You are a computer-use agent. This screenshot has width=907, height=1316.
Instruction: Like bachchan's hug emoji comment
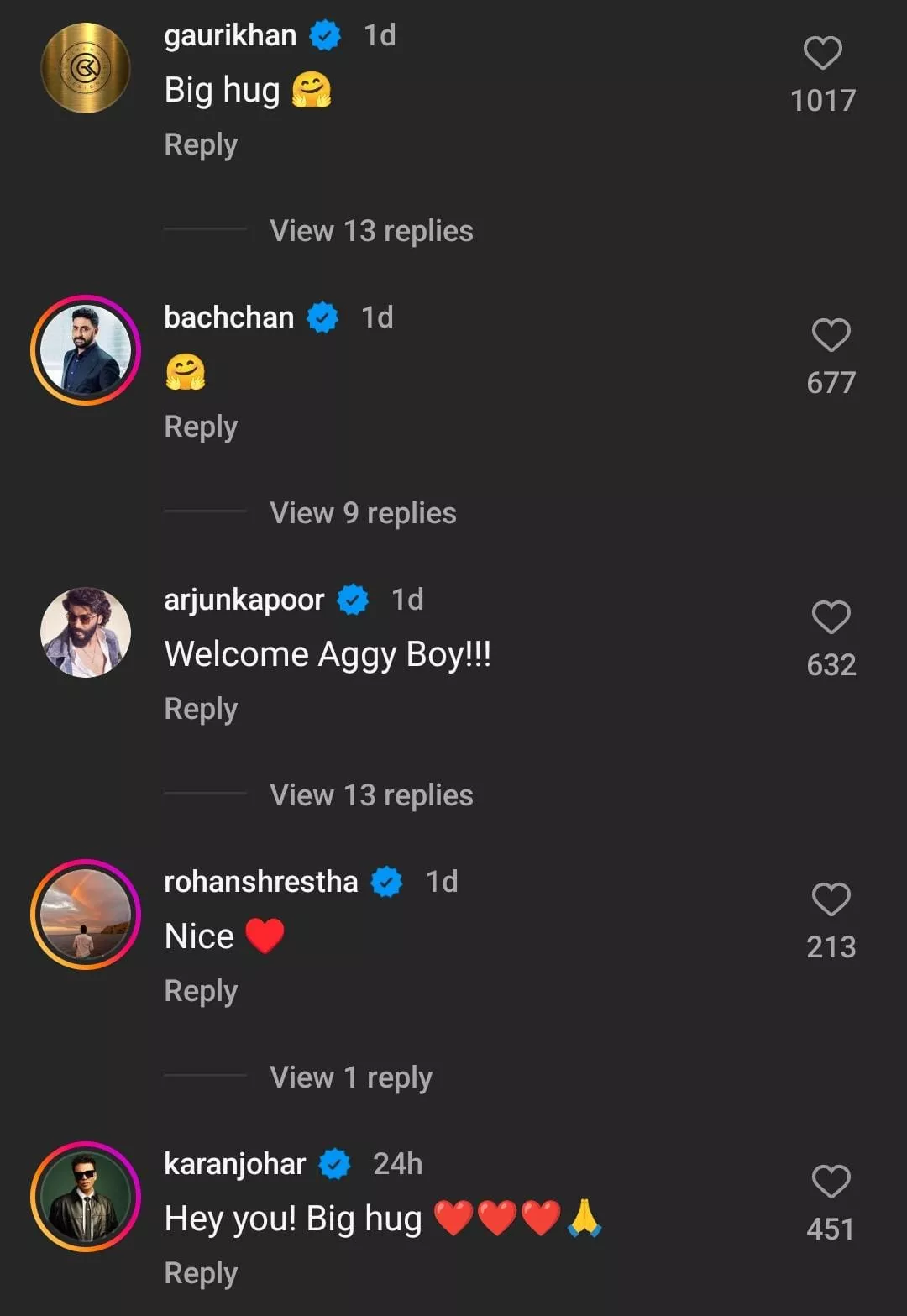[x=831, y=336]
